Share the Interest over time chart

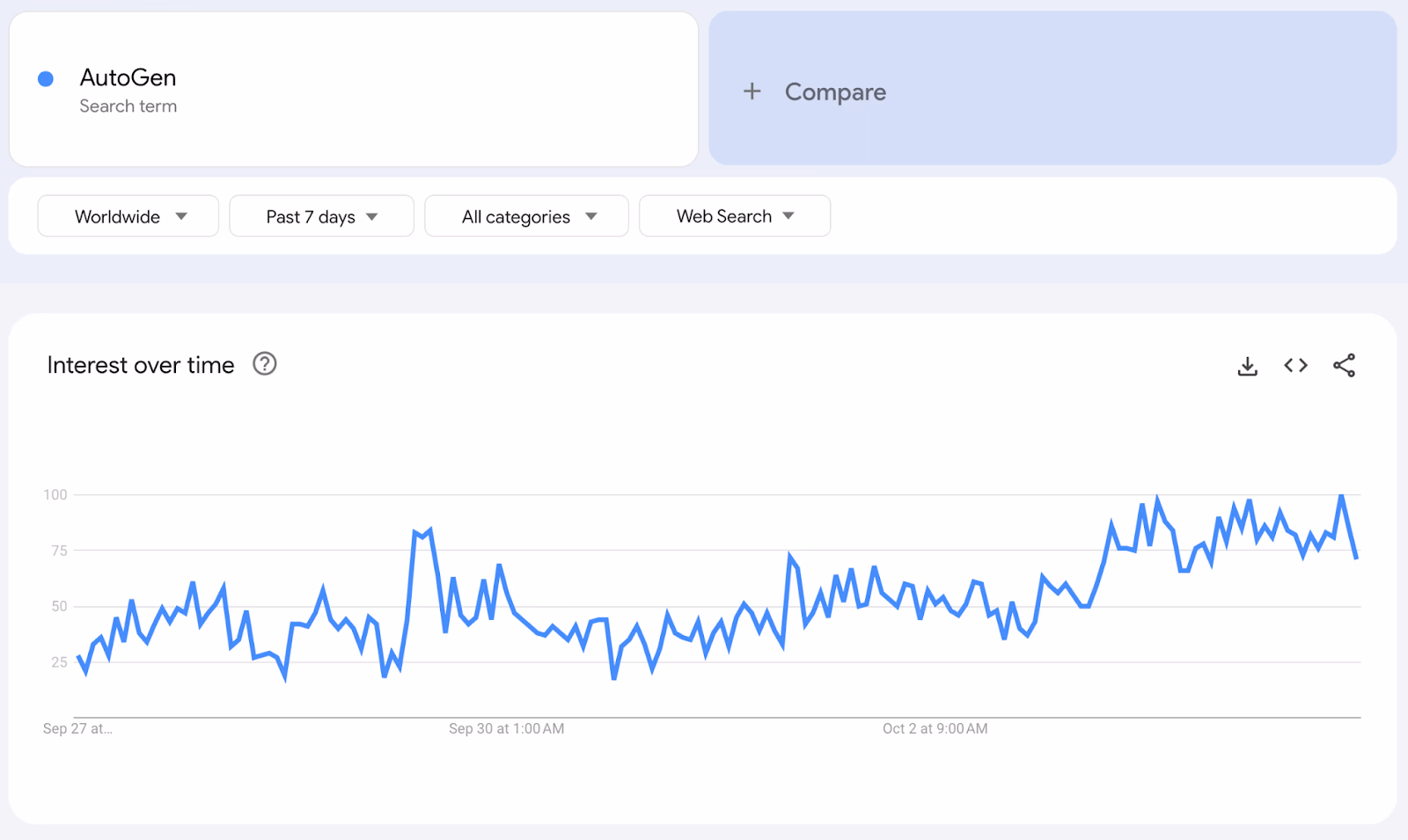1344,365
